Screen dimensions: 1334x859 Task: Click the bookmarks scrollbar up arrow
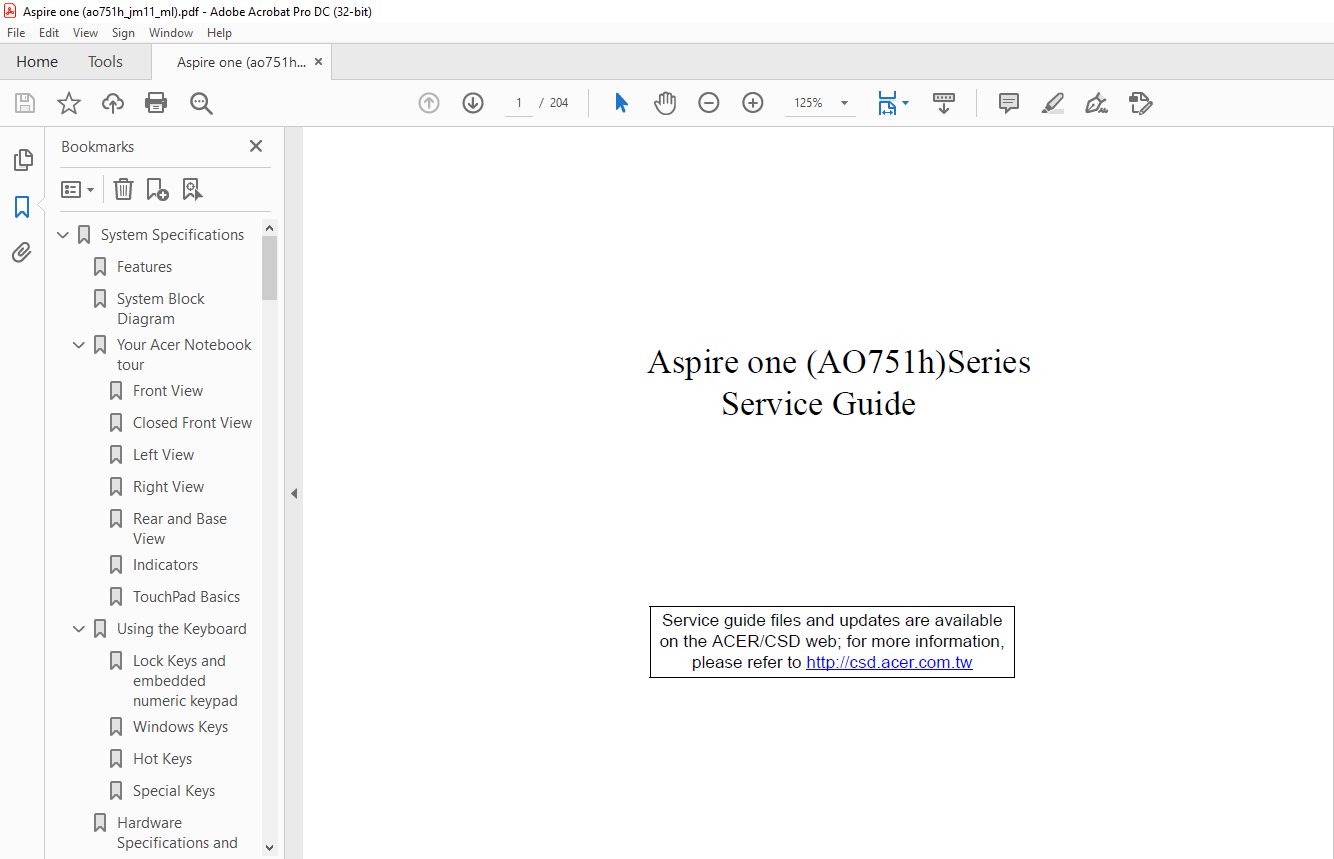pos(269,228)
